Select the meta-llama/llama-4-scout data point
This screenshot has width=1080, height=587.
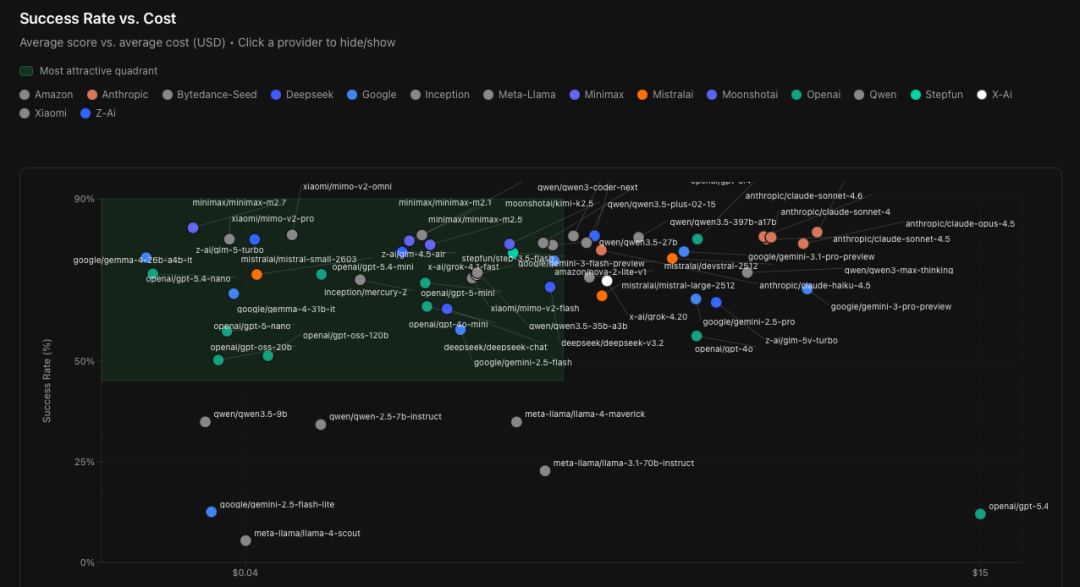pos(245,540)
